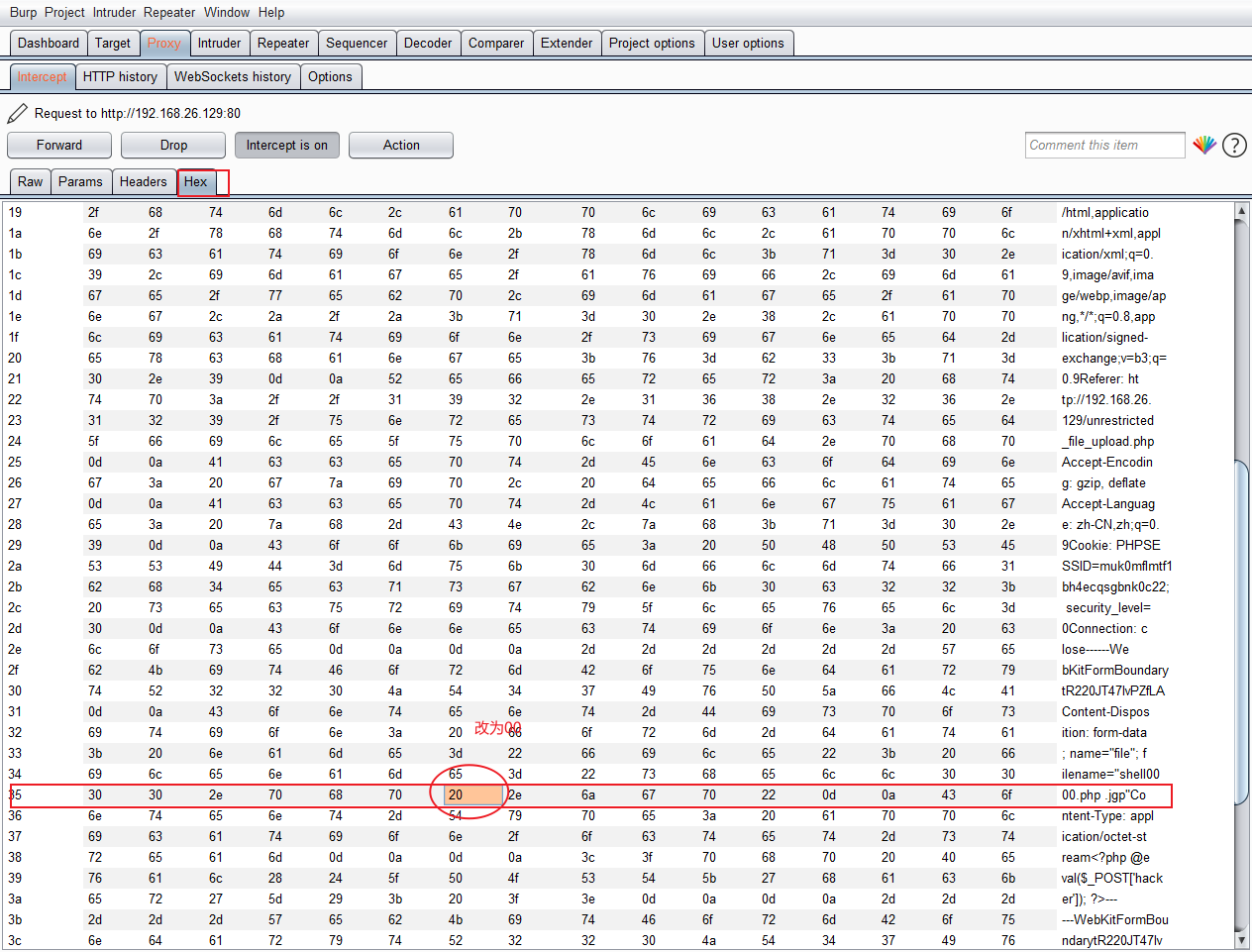Click the scrollbar down arrow
Image resolution: width=1252 pixels, height=952 pixels.
pos(1242,939)
